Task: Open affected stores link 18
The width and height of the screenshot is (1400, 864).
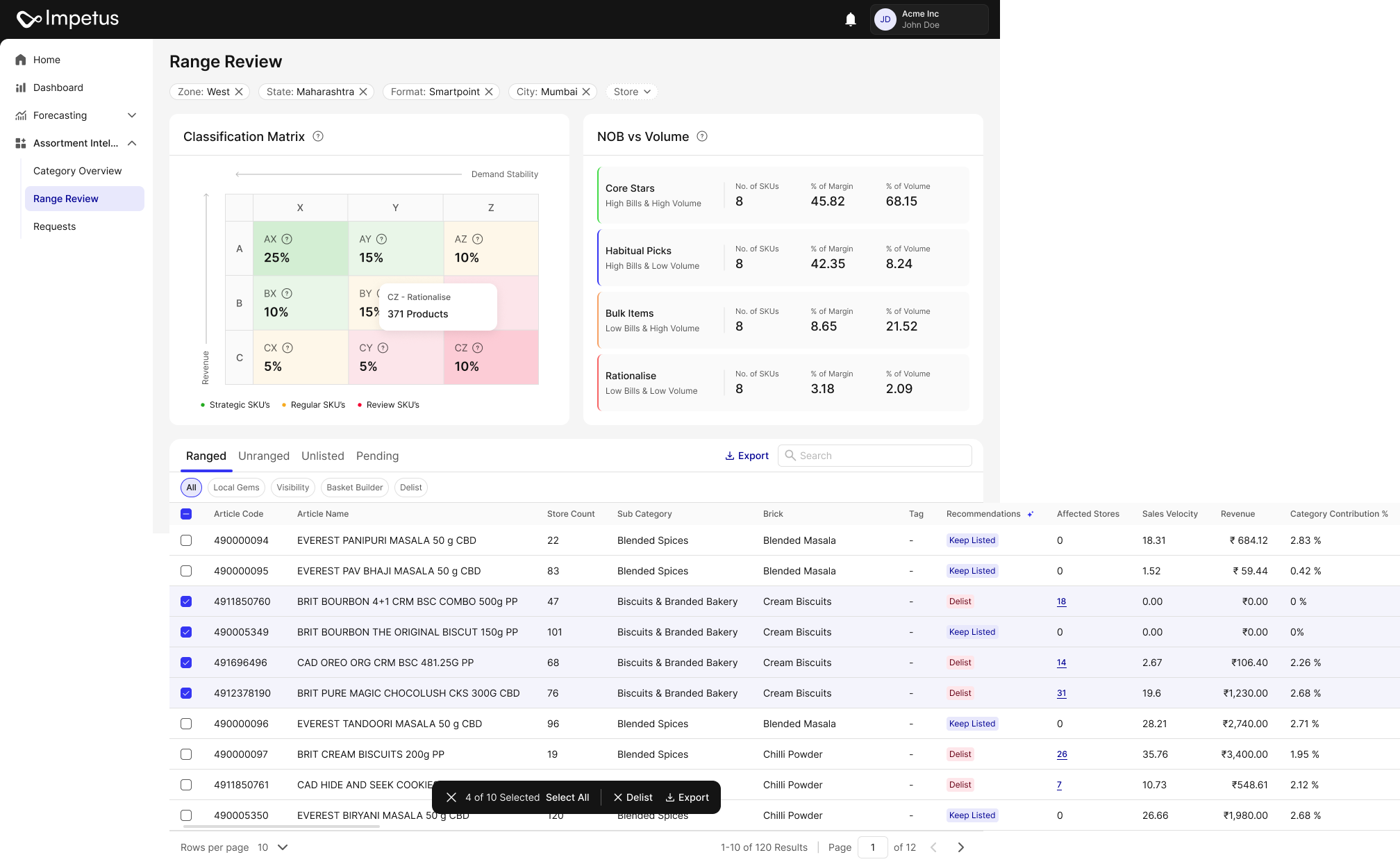Action: point(1061,601)
